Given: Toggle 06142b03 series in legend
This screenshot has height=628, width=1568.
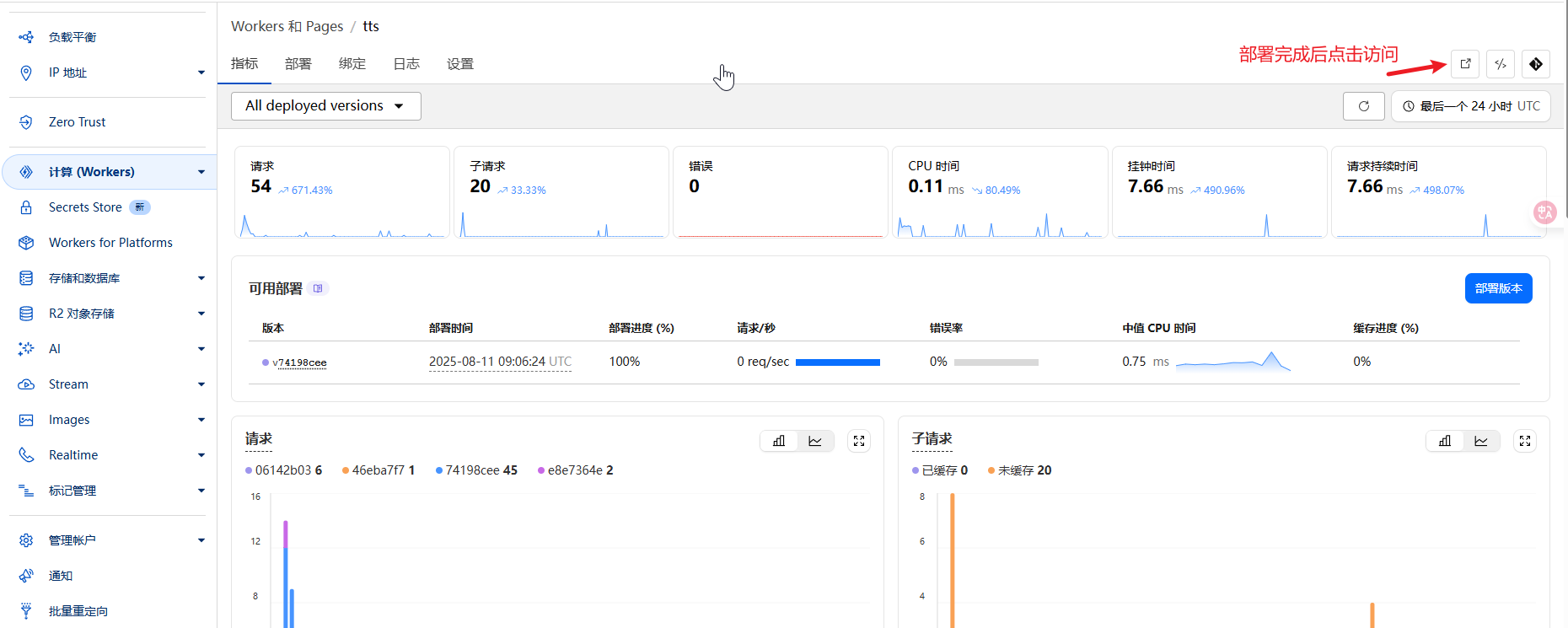Looking at the screenshot, I should click(284, 470).
